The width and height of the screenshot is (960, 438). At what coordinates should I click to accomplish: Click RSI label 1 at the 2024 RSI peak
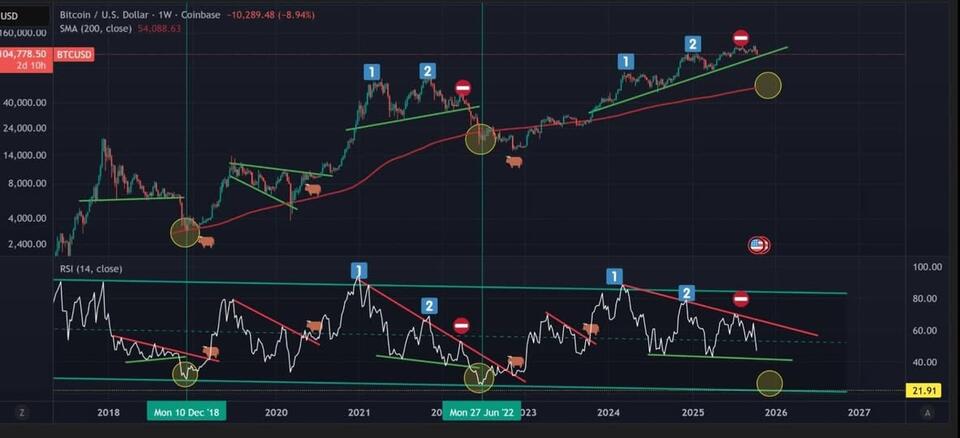click(615, 276)
